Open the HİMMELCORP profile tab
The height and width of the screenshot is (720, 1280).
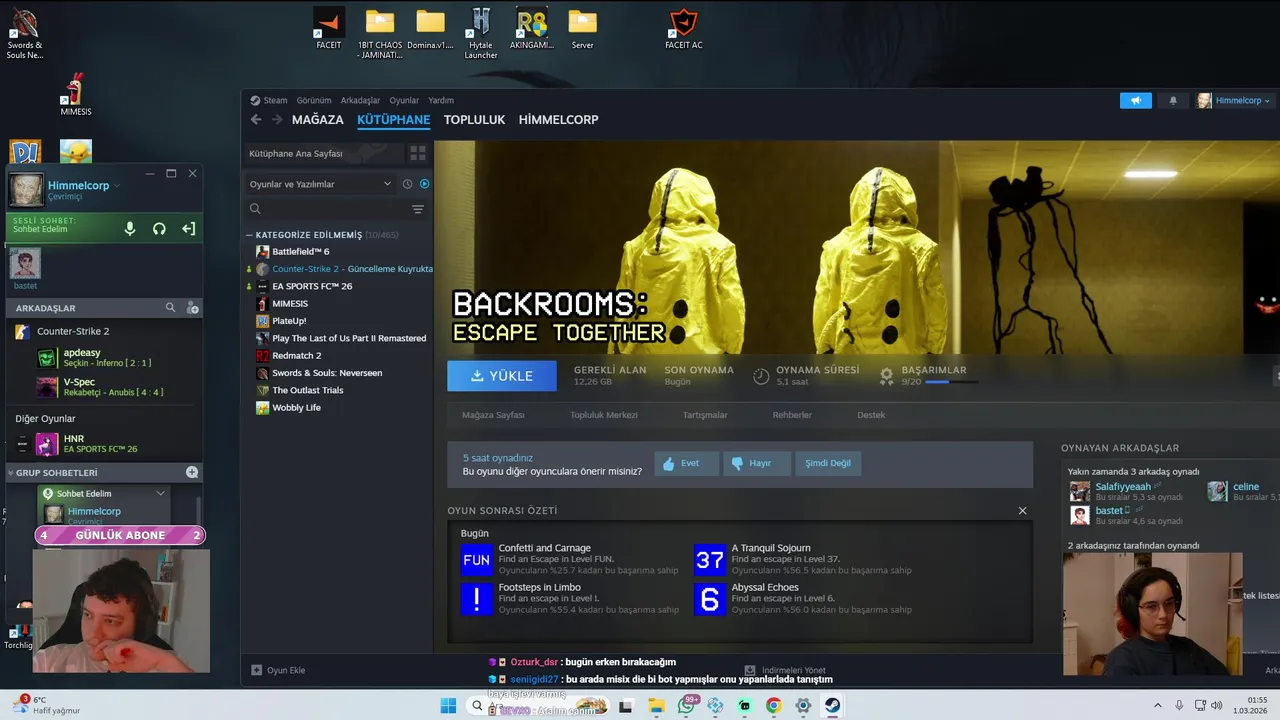[558, 120]
